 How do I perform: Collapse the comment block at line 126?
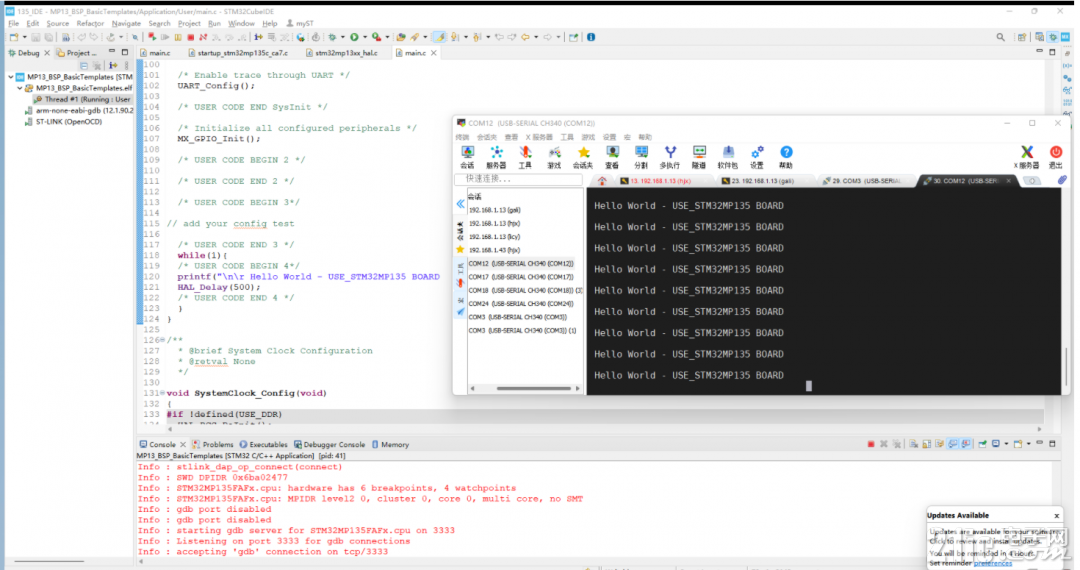pyautogui.click(x=163, y=340)
